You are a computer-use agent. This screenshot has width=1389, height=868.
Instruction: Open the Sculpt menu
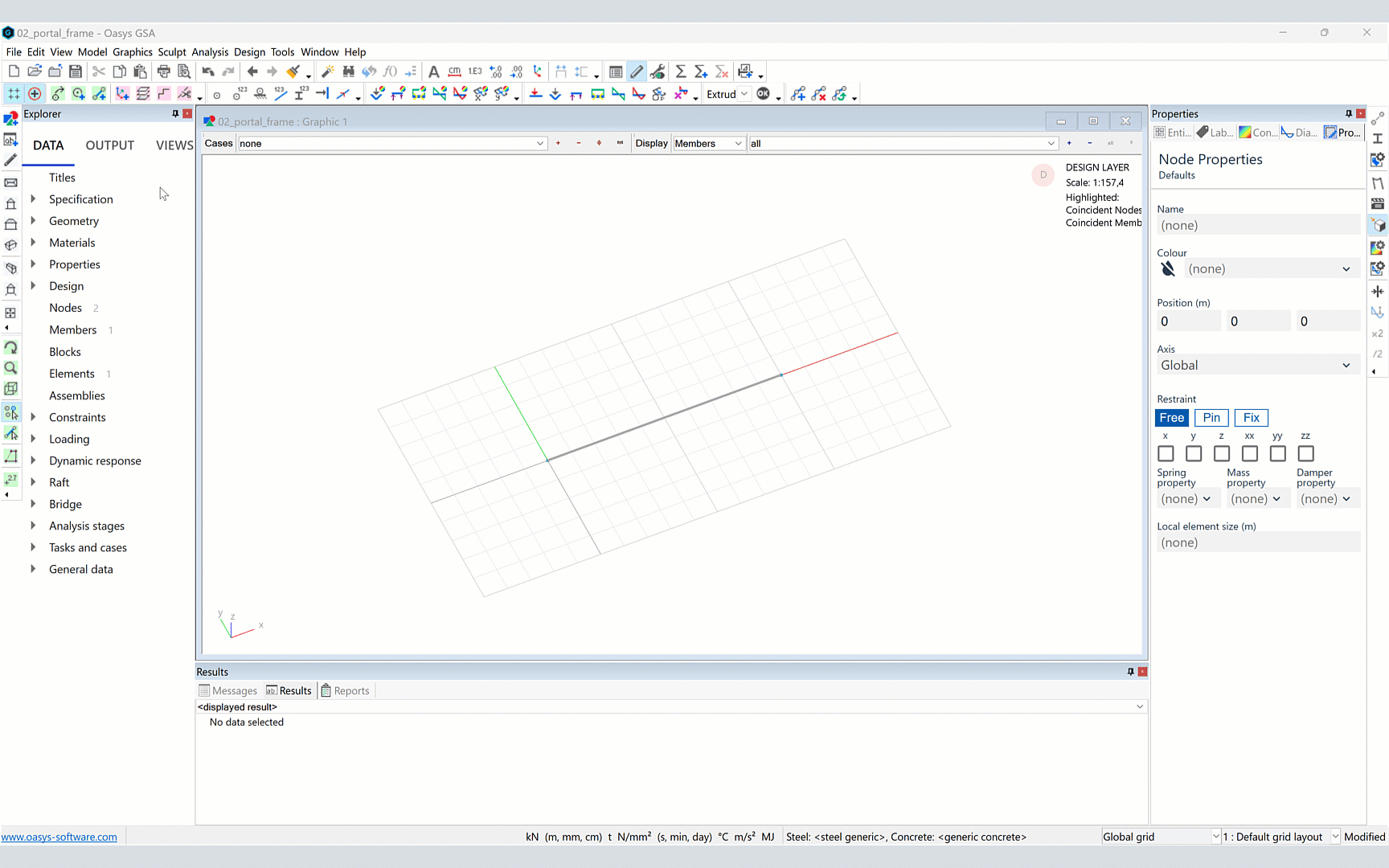tap(171, 52)
